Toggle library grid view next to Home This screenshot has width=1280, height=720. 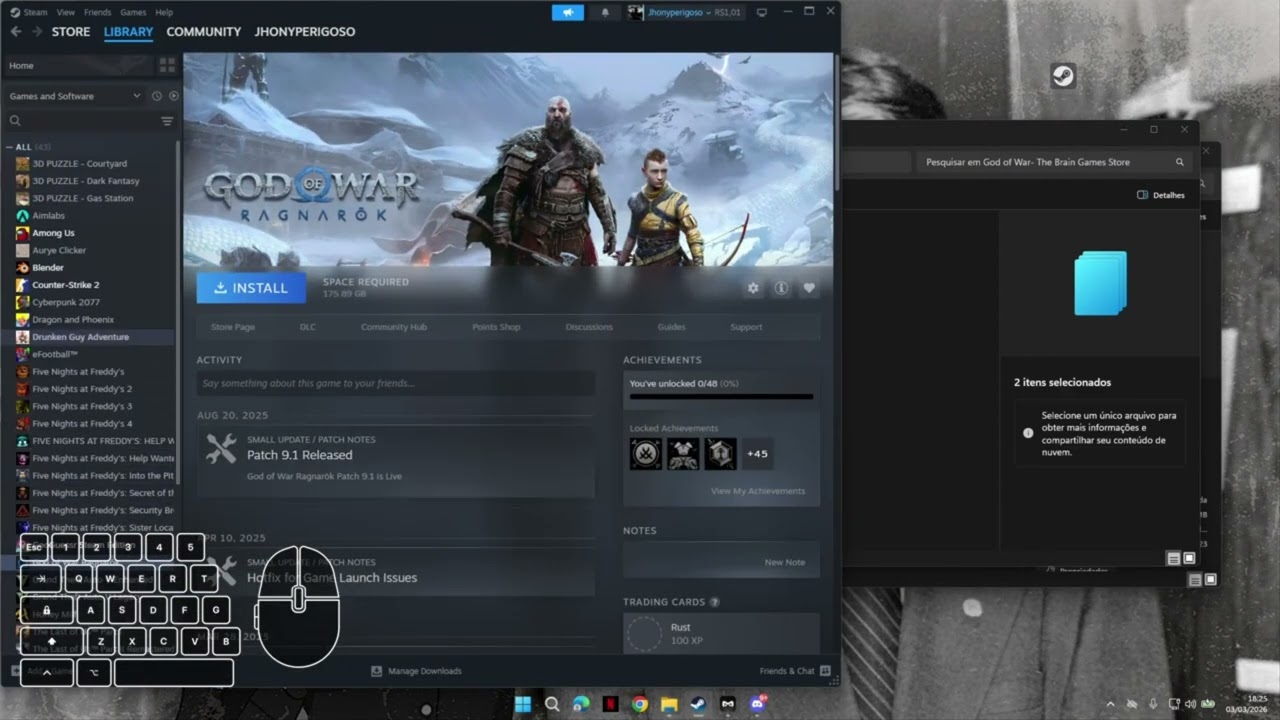[x=167, y=65]
